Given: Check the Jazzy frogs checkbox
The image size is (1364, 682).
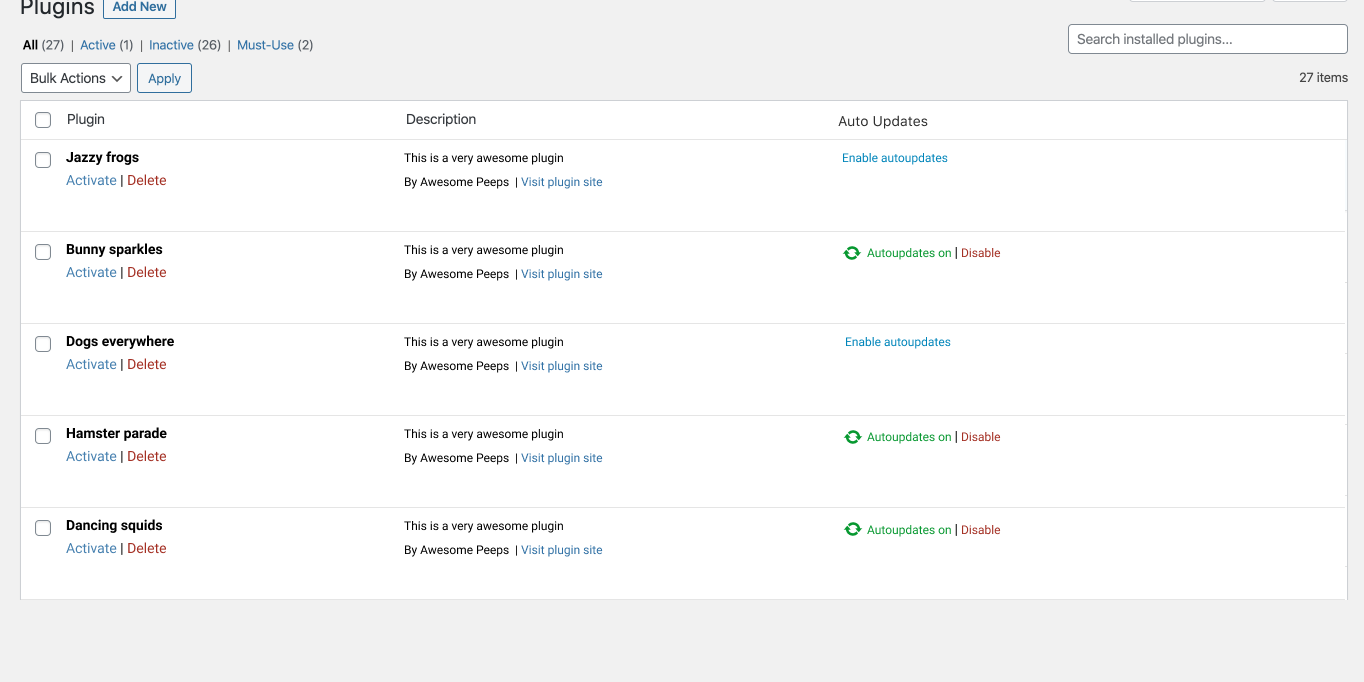Looking at the screenshot, I should click(x=43, y=160).
